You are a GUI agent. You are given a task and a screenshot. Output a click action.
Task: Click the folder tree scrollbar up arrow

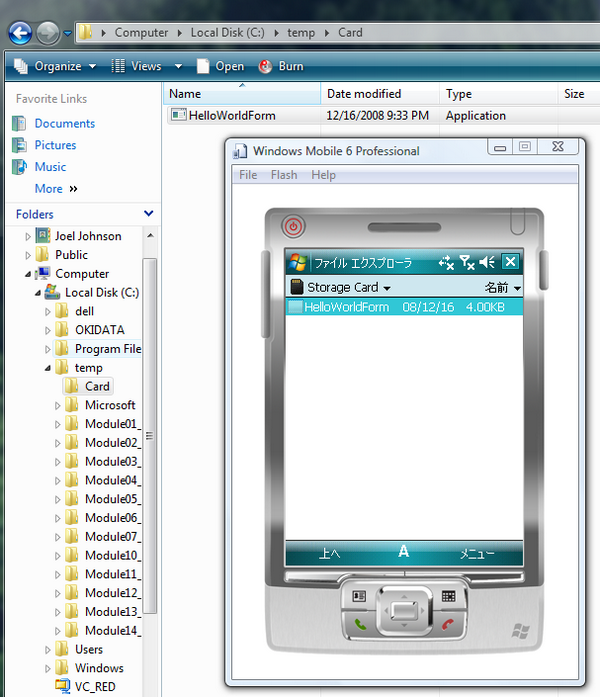coord(150,235)
